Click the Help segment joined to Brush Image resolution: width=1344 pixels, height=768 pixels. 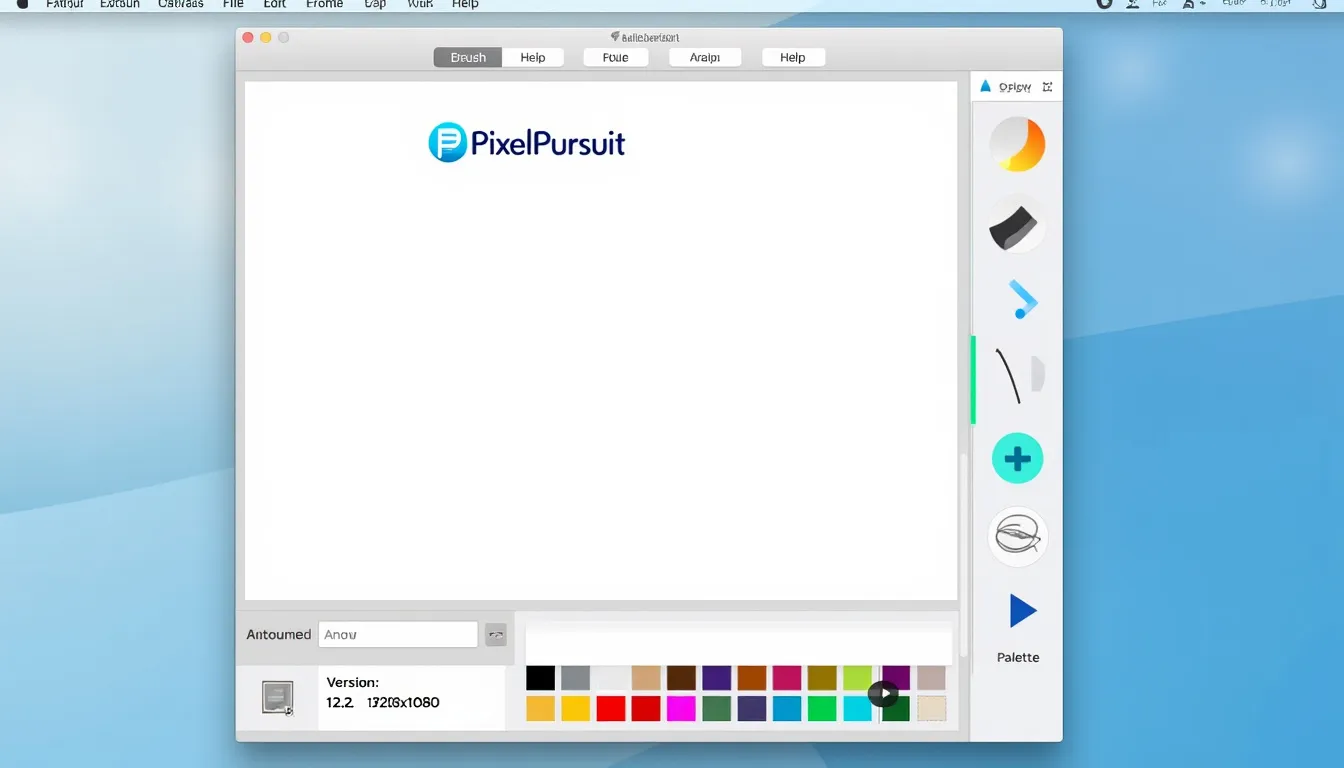pos(533,58)
